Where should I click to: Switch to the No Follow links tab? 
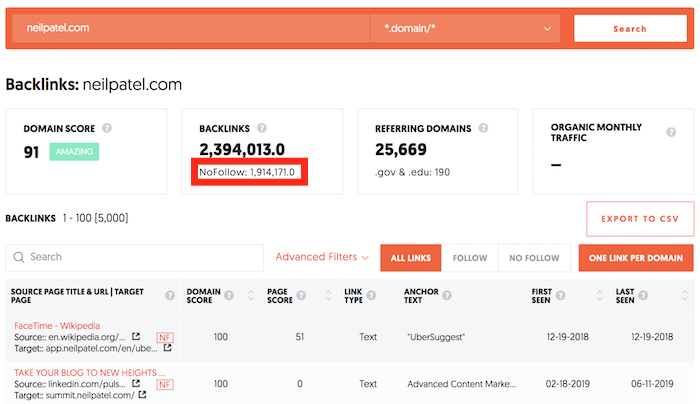(x=534, y=258)
